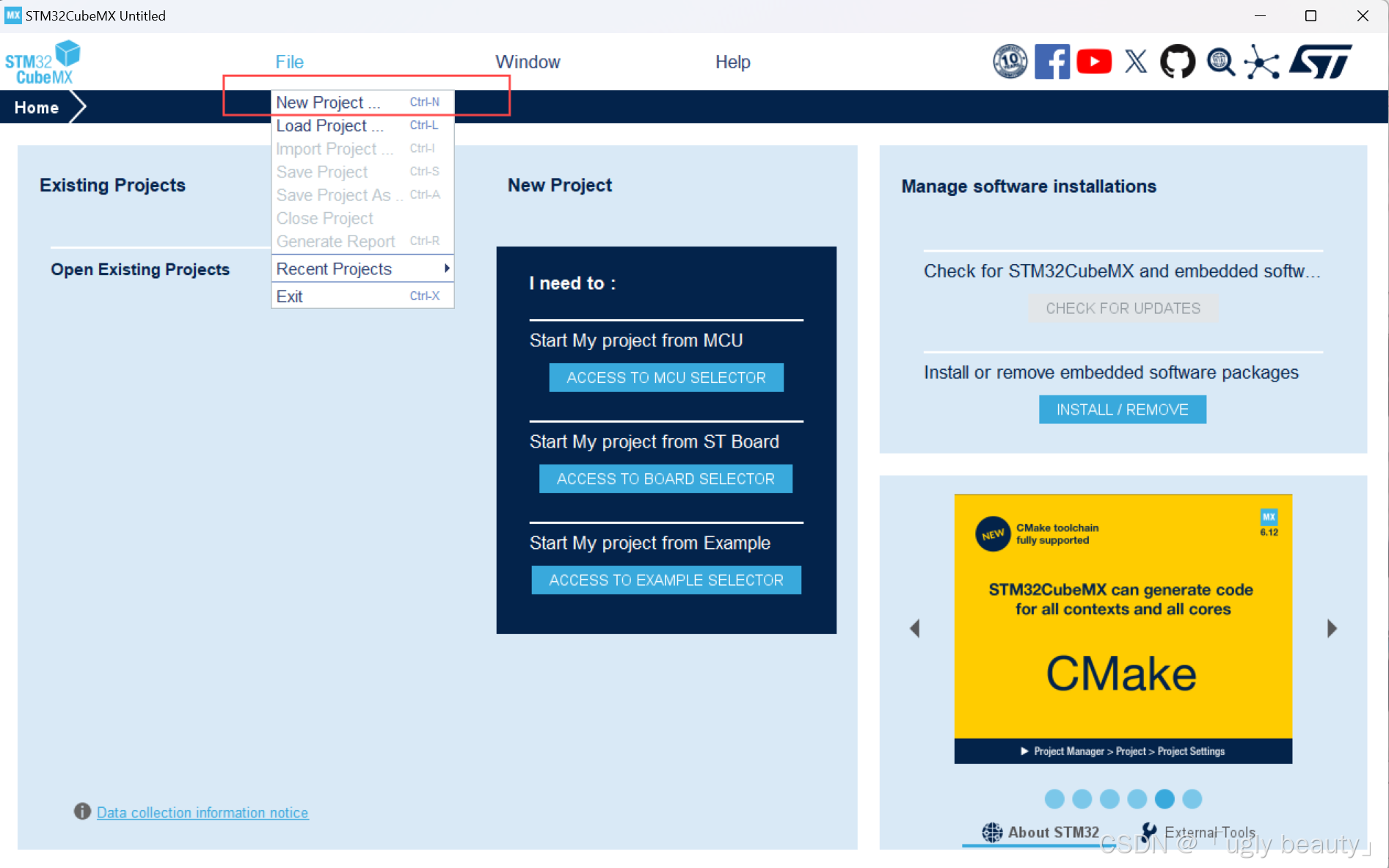
Task: Go to the Home breadcrumb
Action: point(37,107)
